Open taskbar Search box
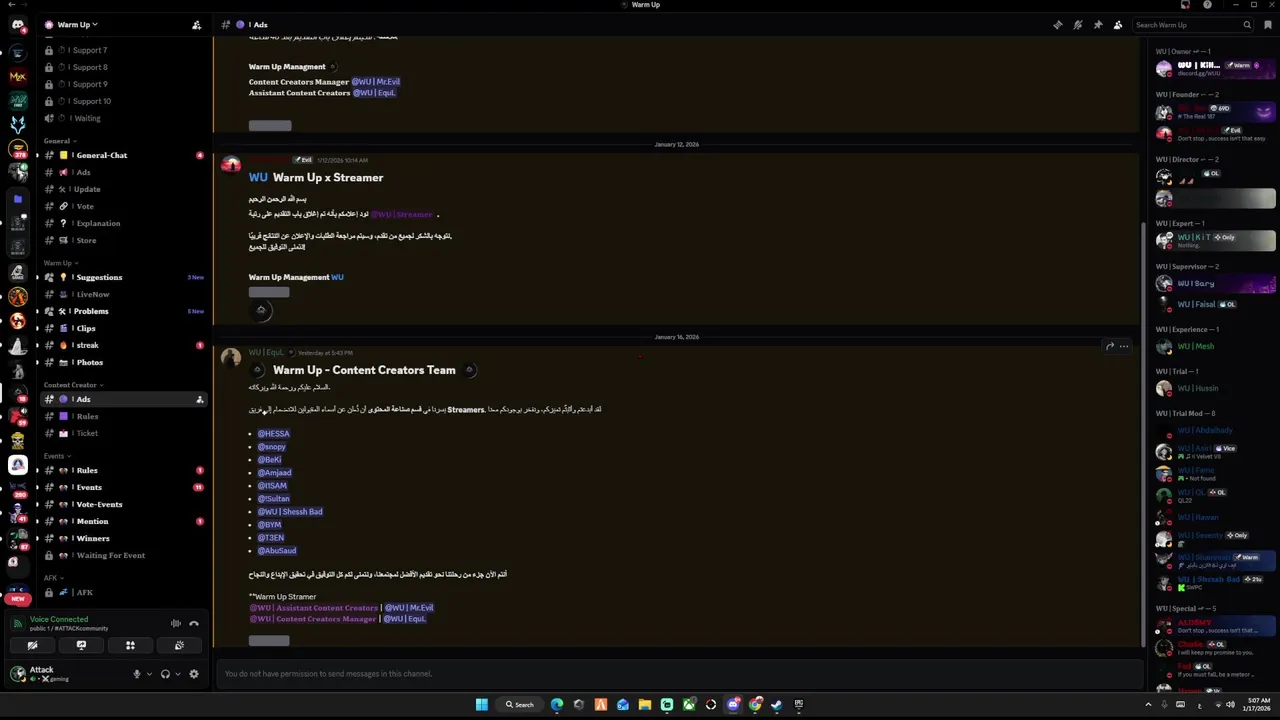The height and width of the screenshot is (720, 1280). coord(520,704)
